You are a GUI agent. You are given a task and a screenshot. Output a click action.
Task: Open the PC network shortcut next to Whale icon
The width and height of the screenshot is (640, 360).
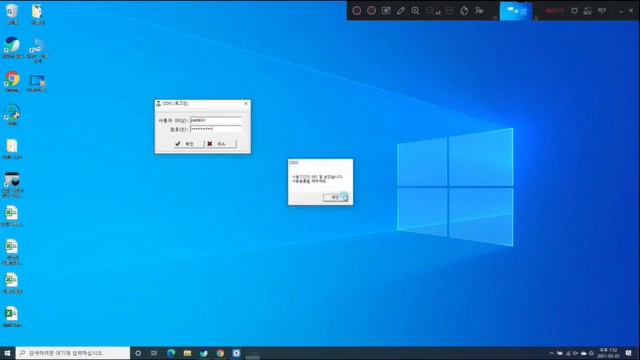tap(38, 50)
